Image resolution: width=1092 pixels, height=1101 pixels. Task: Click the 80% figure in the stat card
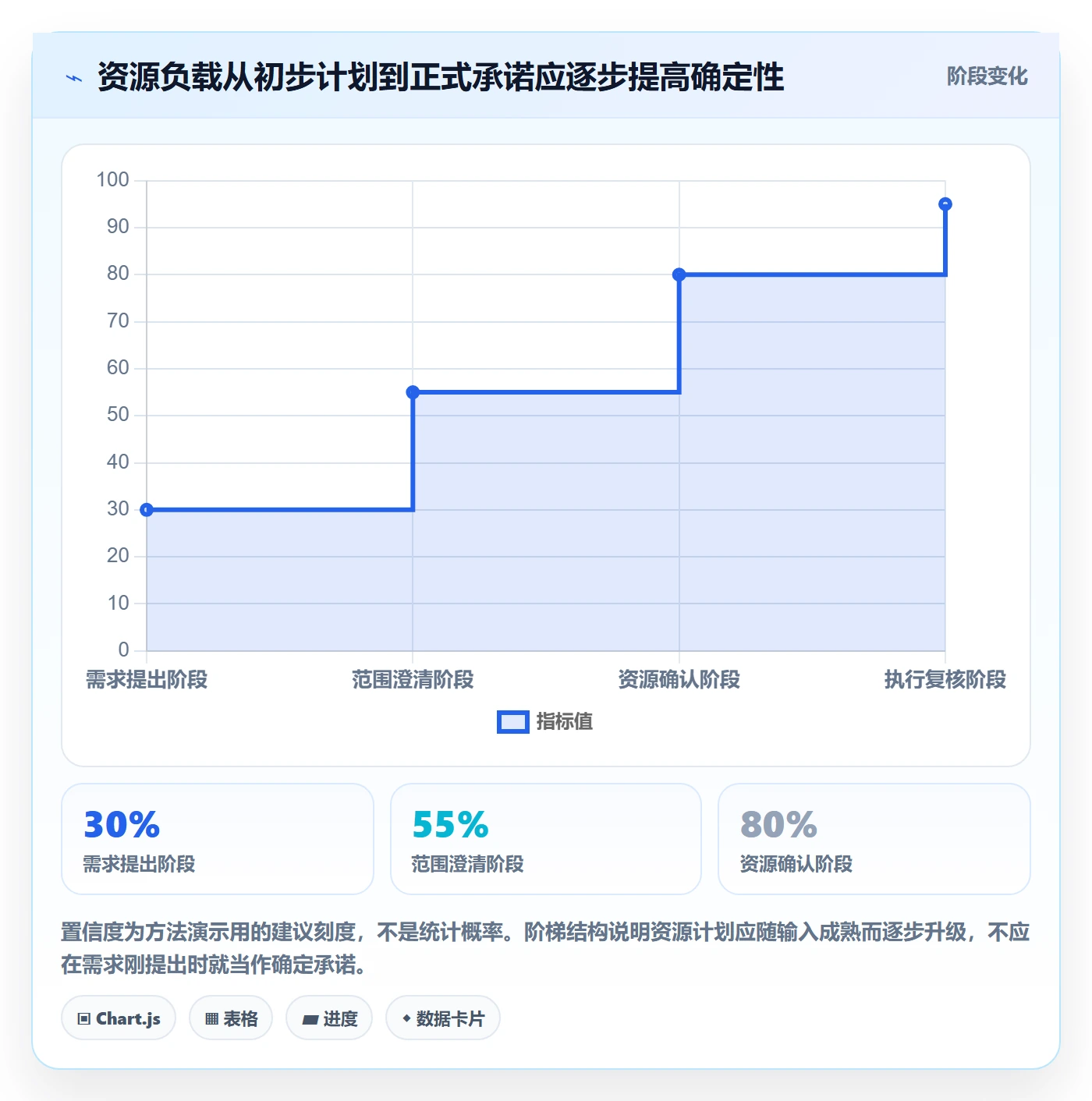[778, 825]
